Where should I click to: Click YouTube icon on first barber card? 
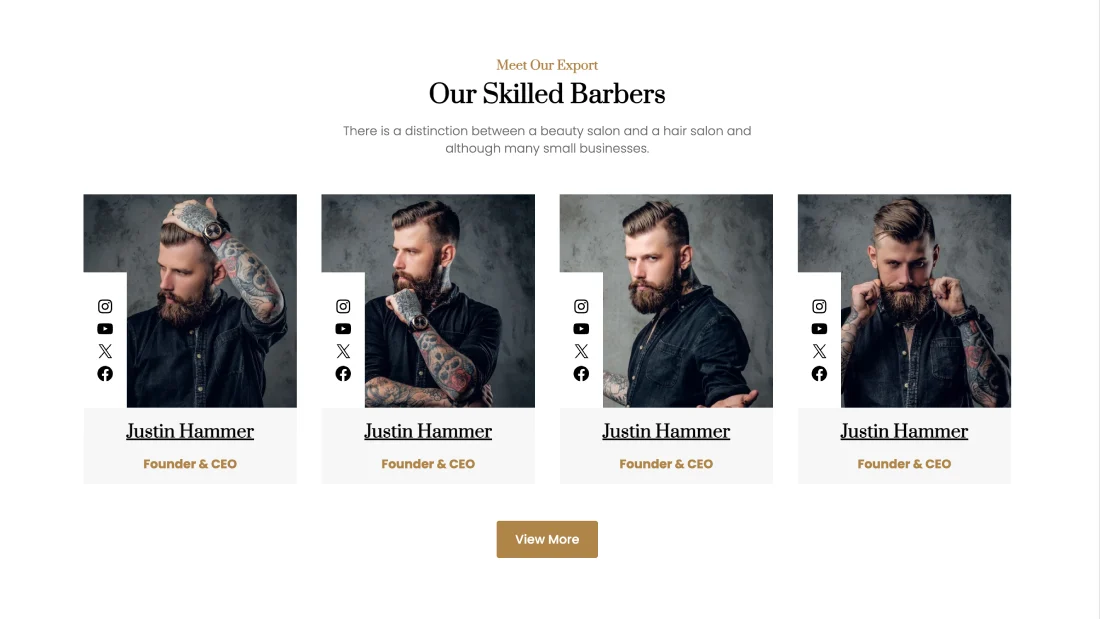pos(105,328)
